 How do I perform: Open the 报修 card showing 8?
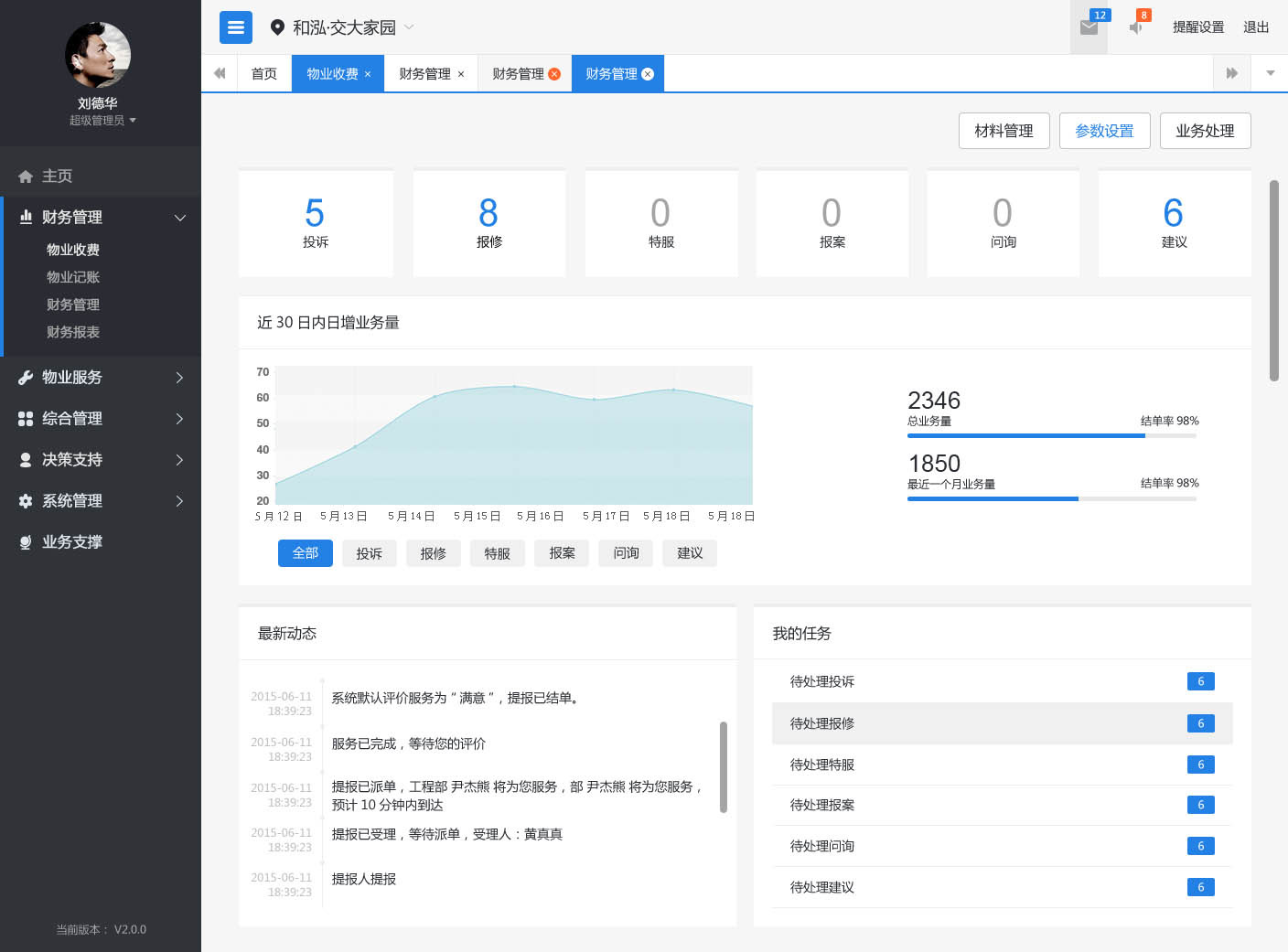pyautogui.click(x=489, y=223)
